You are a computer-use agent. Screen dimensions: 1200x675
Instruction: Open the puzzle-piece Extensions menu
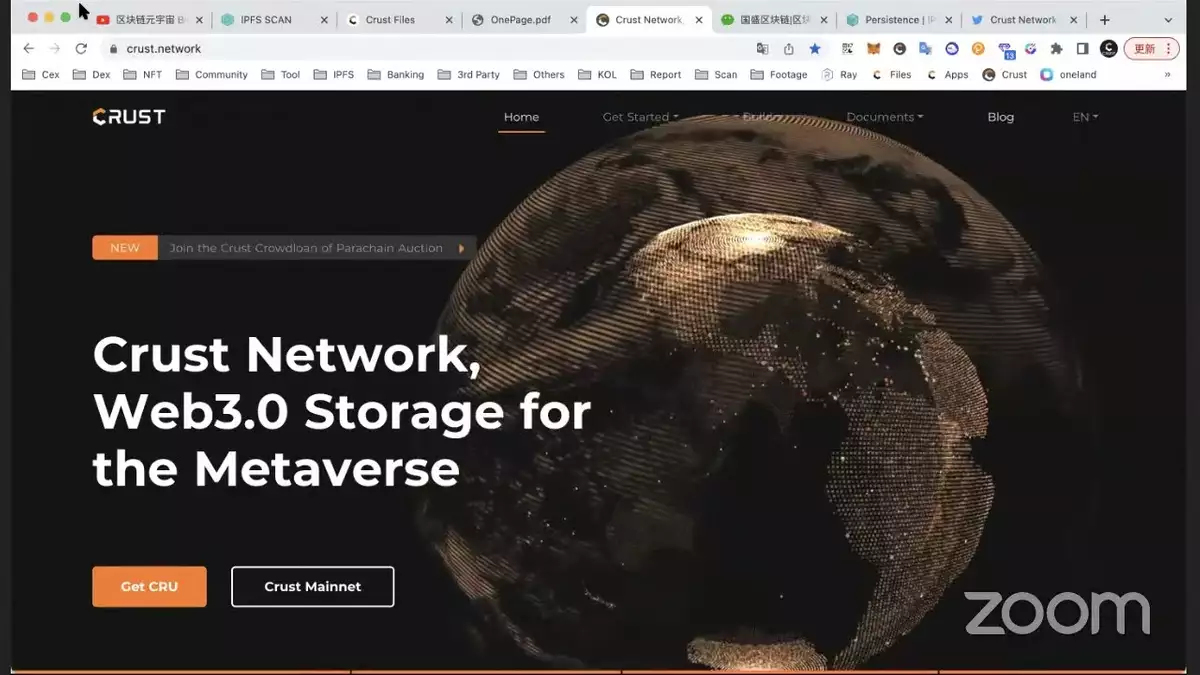click(x=1056, y=48)
